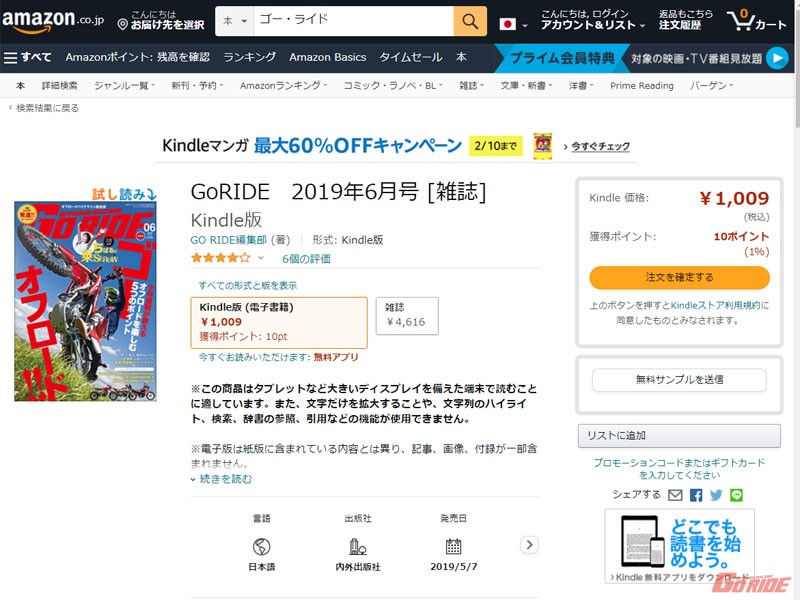Expand コミック・ラノベ・BL submenu
Screen dimensions: 800x600
[393, 86]
